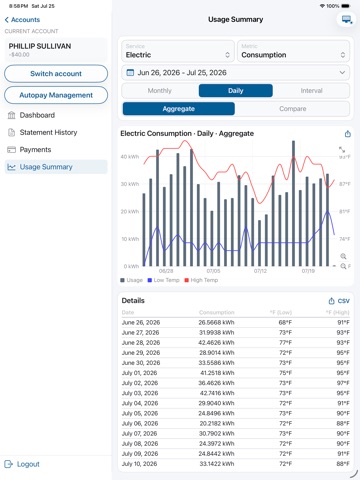Click 30.7902 kWh value
The image size is (360, 480).
tap(216, 434)
